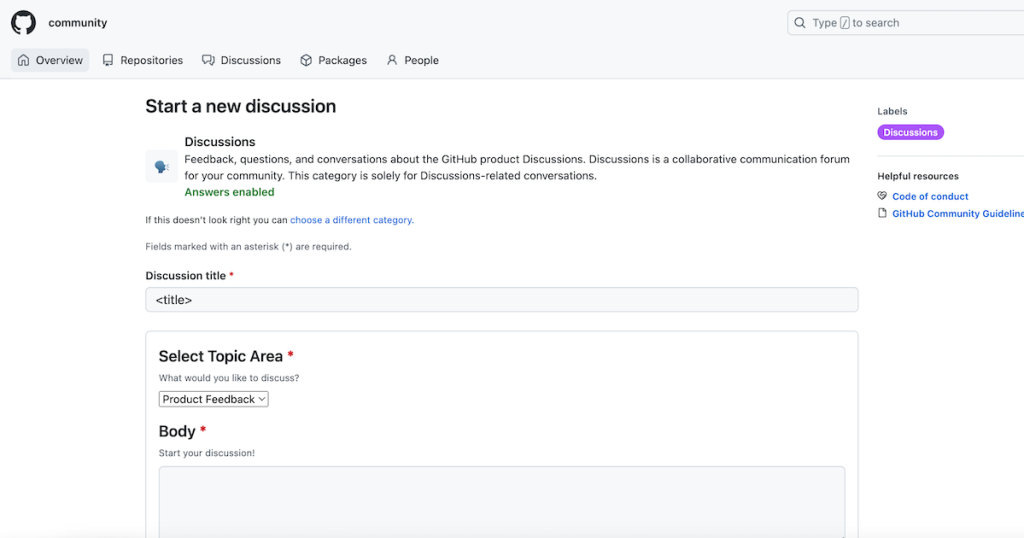
Task: Click inside the Body text area
Action: (x=501, y=500)
